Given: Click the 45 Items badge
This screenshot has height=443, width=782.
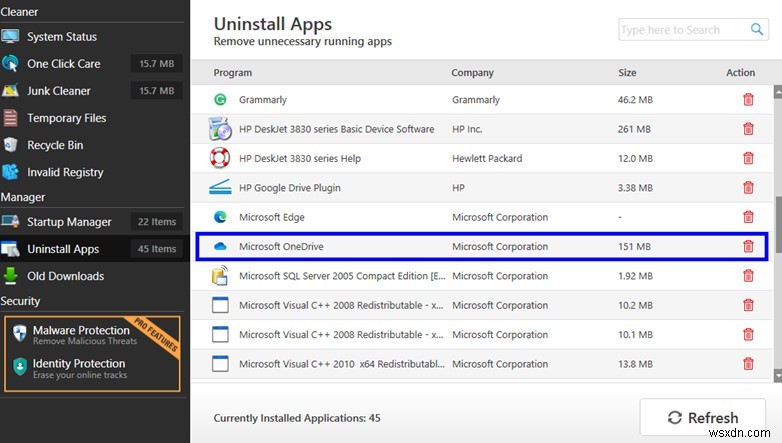Looking at the screenshot, I should pos(157,248).
